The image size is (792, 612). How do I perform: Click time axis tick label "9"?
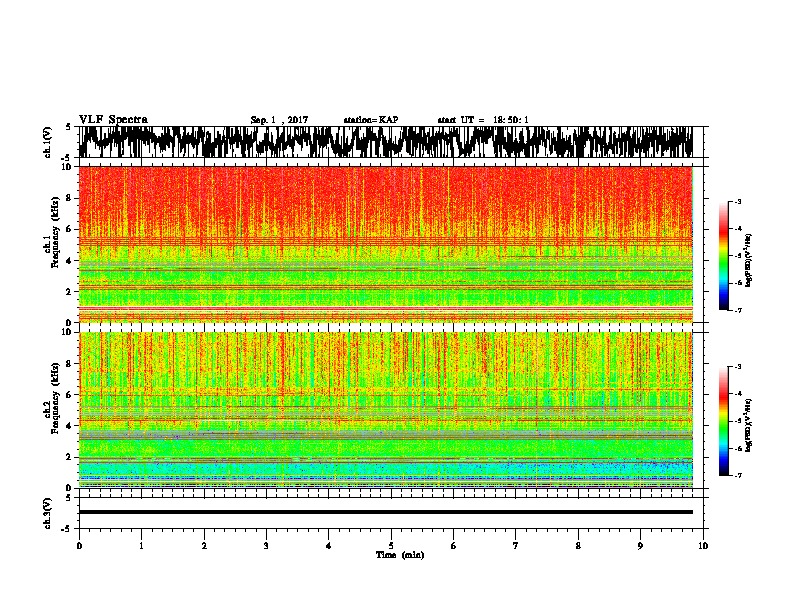[x=640, y=546]
